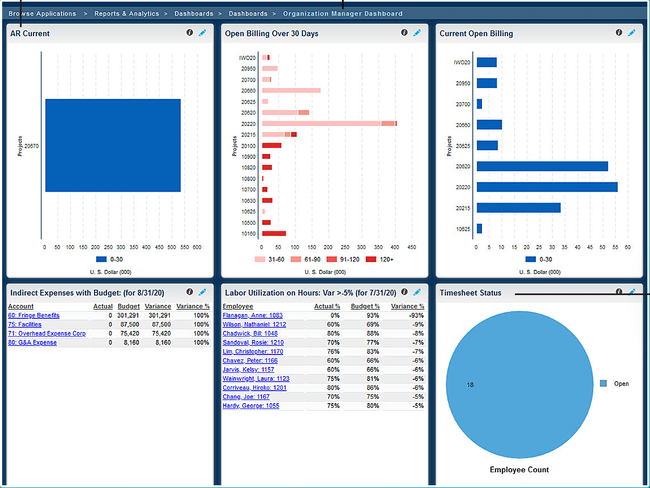Edit the Indirect Expenses with Budget panel
This screenshot has width=650, height=488.
203,292
